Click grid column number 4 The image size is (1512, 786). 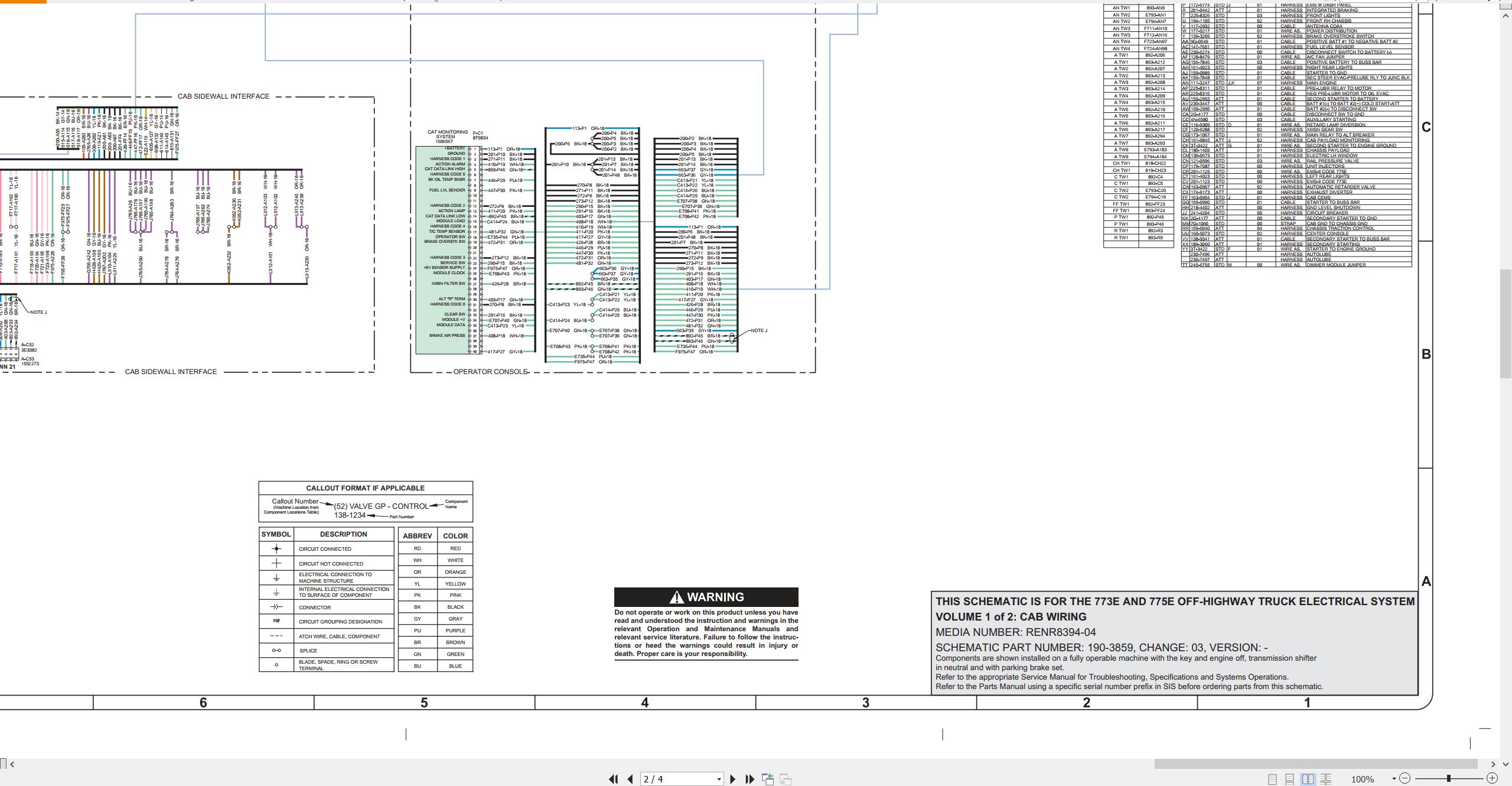coord(645,703)
